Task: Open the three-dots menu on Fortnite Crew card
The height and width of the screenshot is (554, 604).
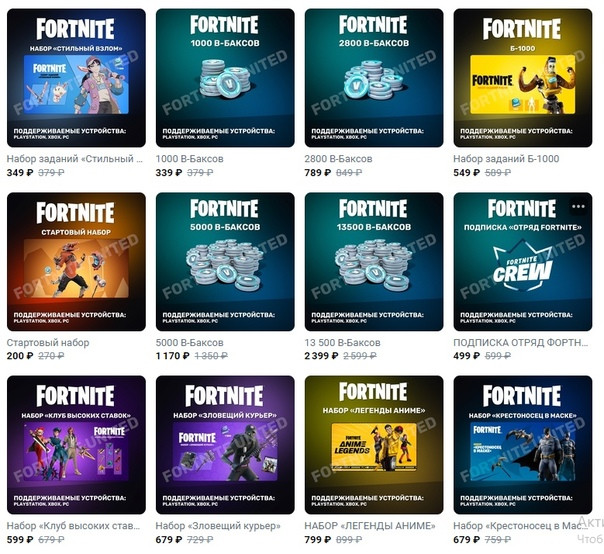Action: (x=578, y=206)
